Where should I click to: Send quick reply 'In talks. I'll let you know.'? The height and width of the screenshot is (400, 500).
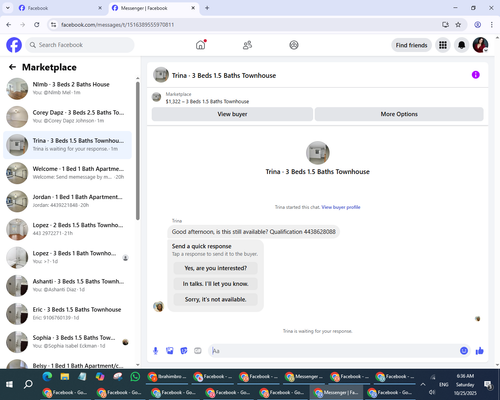tap(216, 284)
